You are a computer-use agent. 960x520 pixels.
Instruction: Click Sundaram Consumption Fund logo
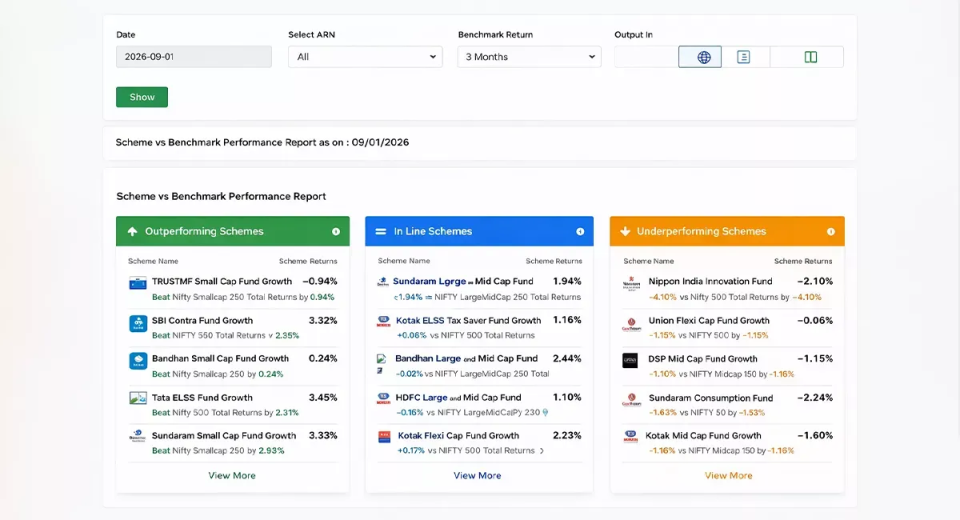point(631,399)
